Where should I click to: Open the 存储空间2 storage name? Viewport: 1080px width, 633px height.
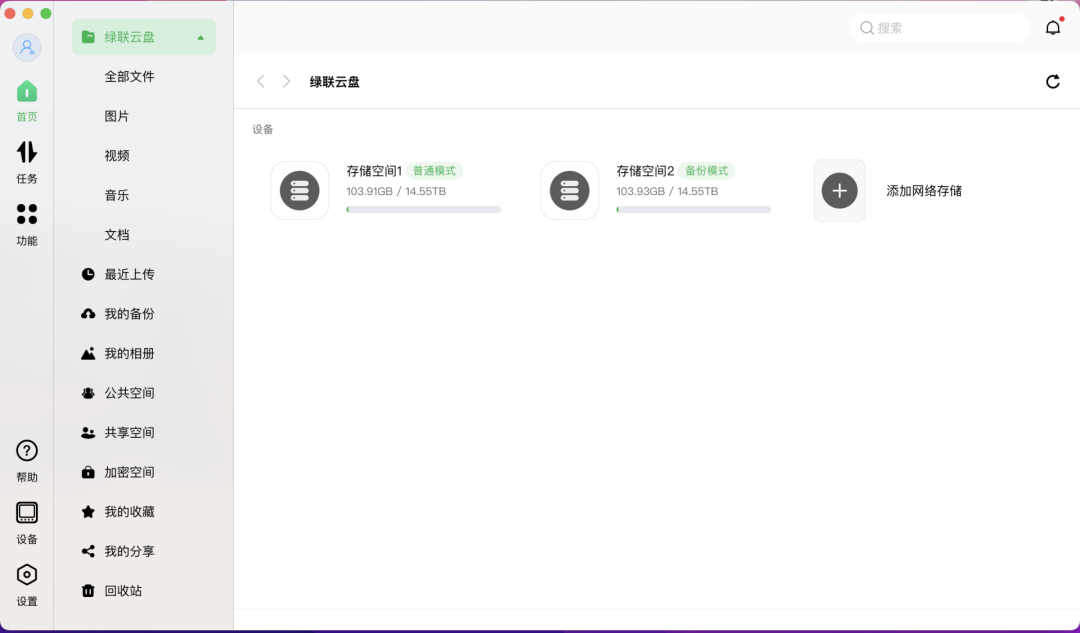click(x=645, y=171)
